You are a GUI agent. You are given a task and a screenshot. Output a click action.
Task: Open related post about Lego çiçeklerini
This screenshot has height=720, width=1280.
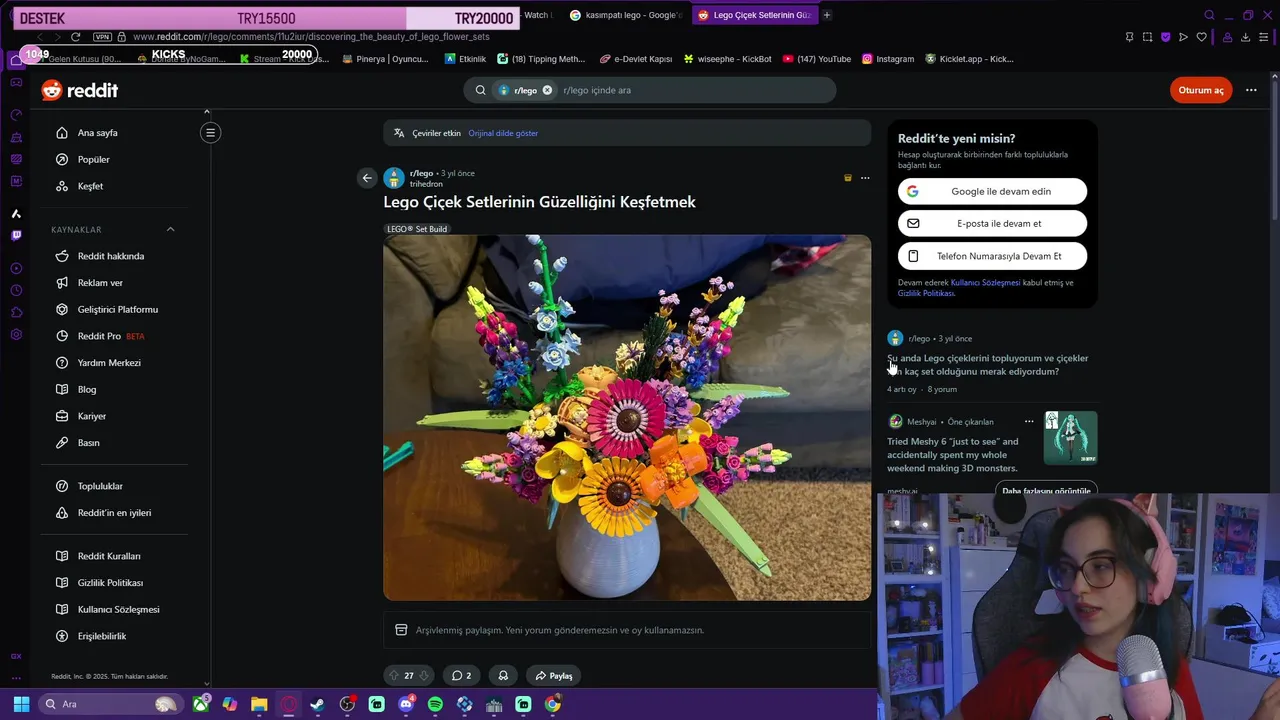pyautogui.click(x=987, y=365)
